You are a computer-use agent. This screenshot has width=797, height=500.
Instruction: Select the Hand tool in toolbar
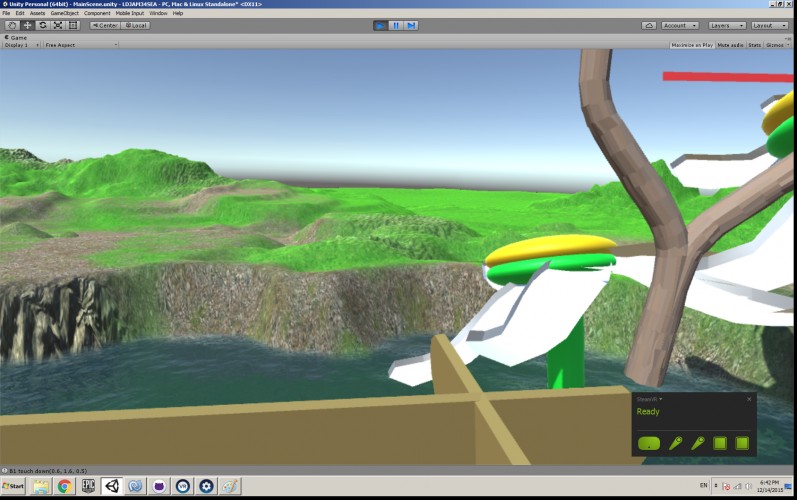(12, 25)
